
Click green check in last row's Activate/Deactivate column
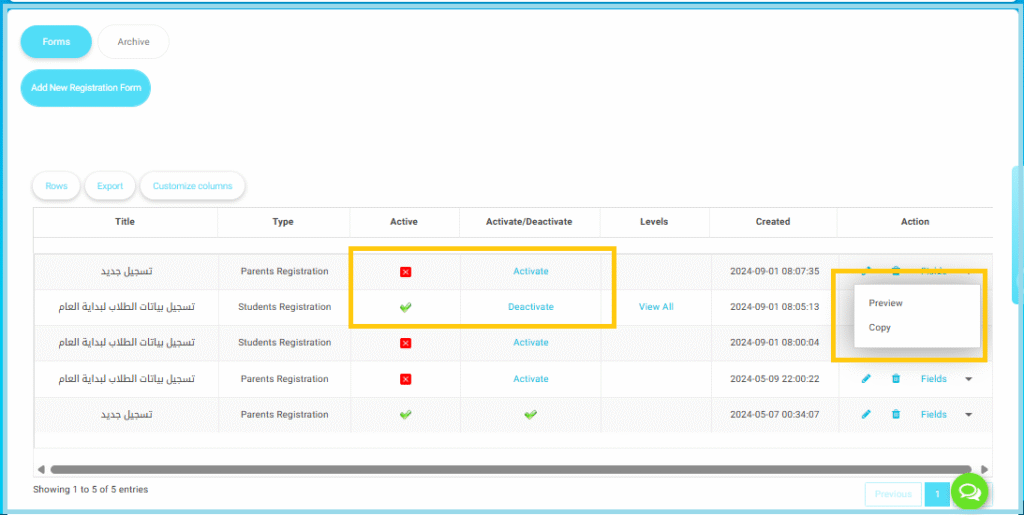tap(530, 414)
